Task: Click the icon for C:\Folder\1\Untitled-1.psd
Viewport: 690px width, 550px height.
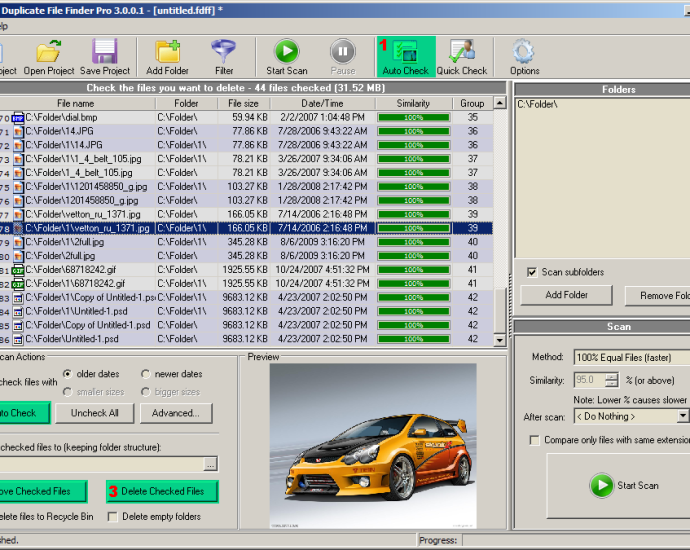Action: [x=18, y=312]
